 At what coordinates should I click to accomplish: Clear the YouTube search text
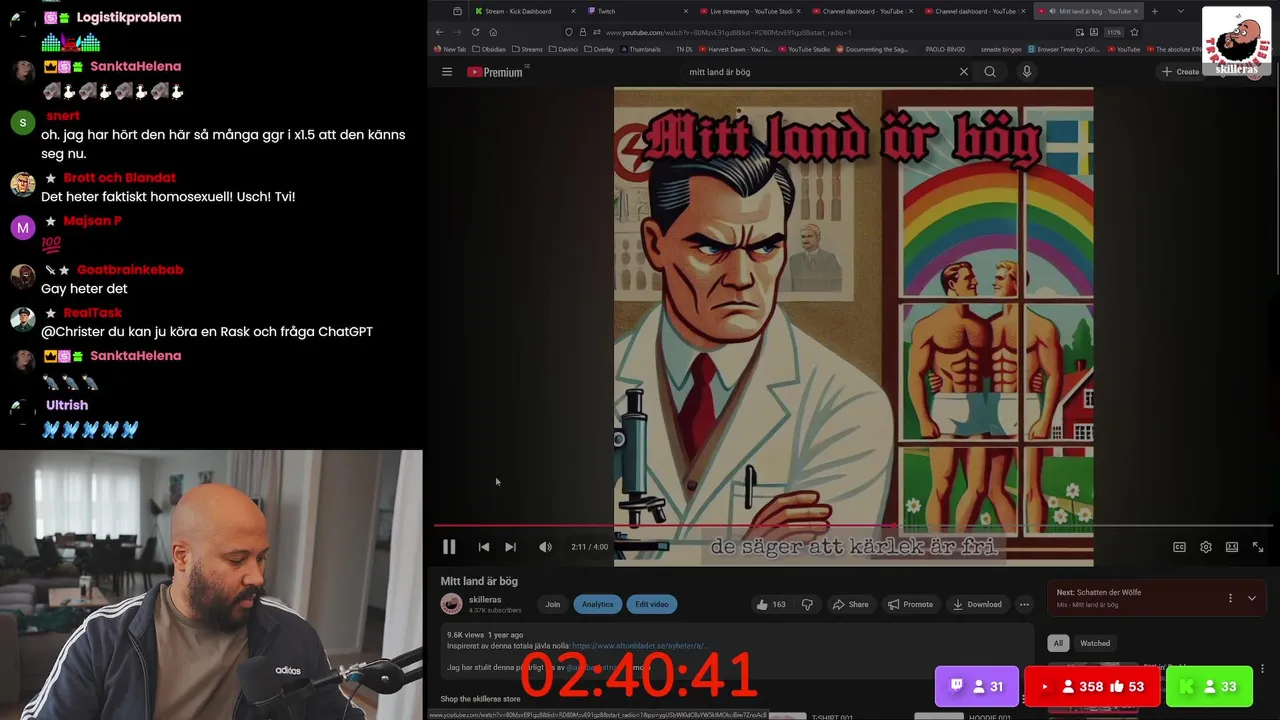[964, 72]
